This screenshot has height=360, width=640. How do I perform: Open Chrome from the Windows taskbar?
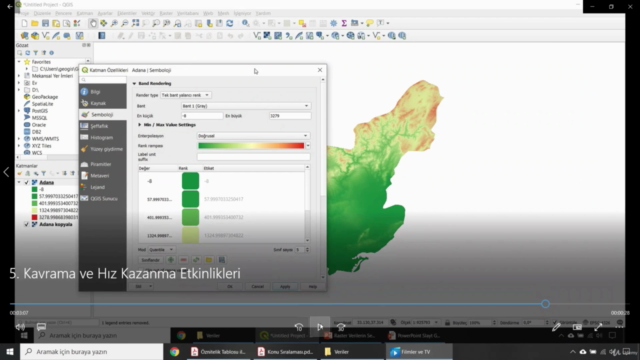point(175,351)
